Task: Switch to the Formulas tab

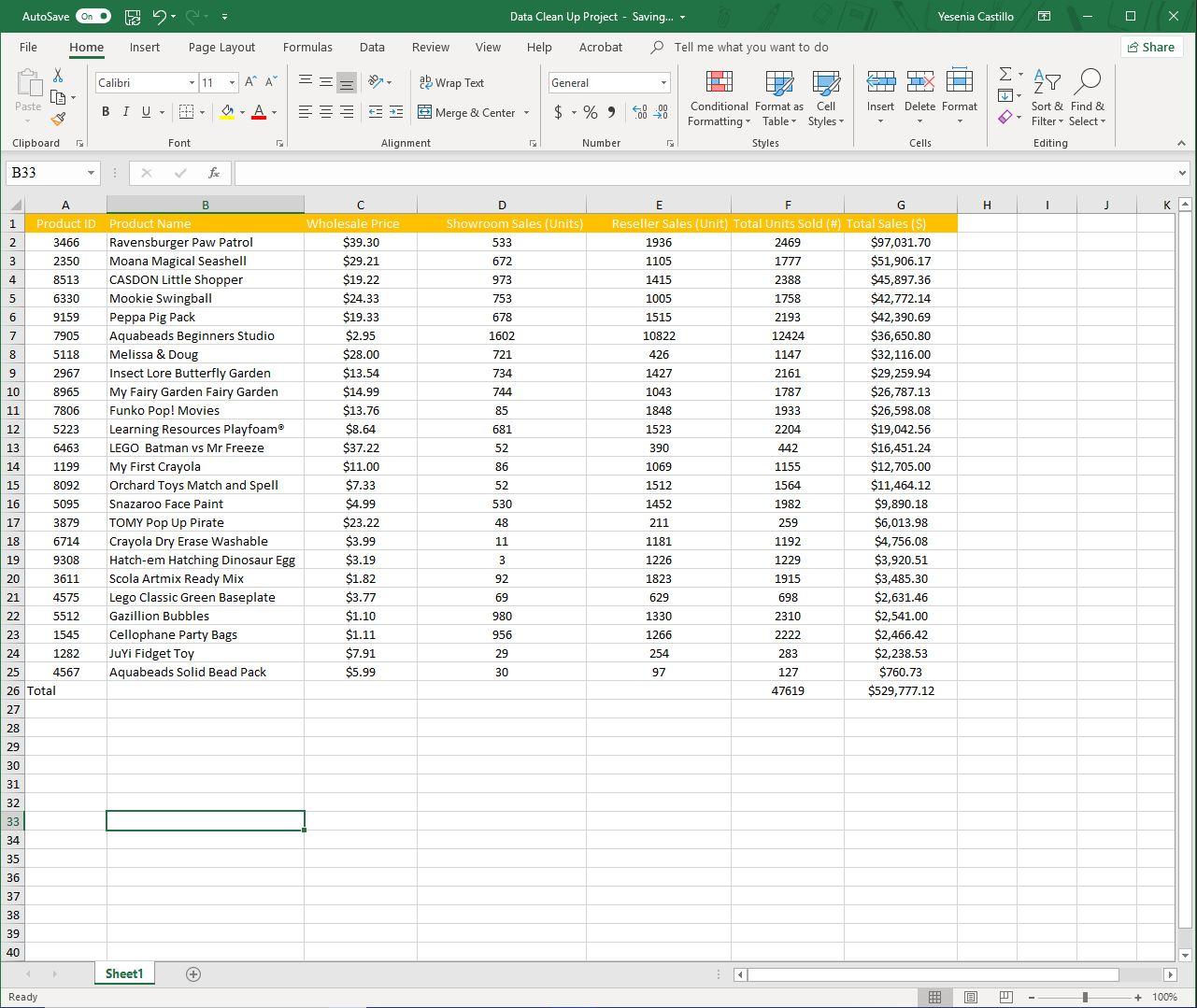Action: [x=307, y=47]
